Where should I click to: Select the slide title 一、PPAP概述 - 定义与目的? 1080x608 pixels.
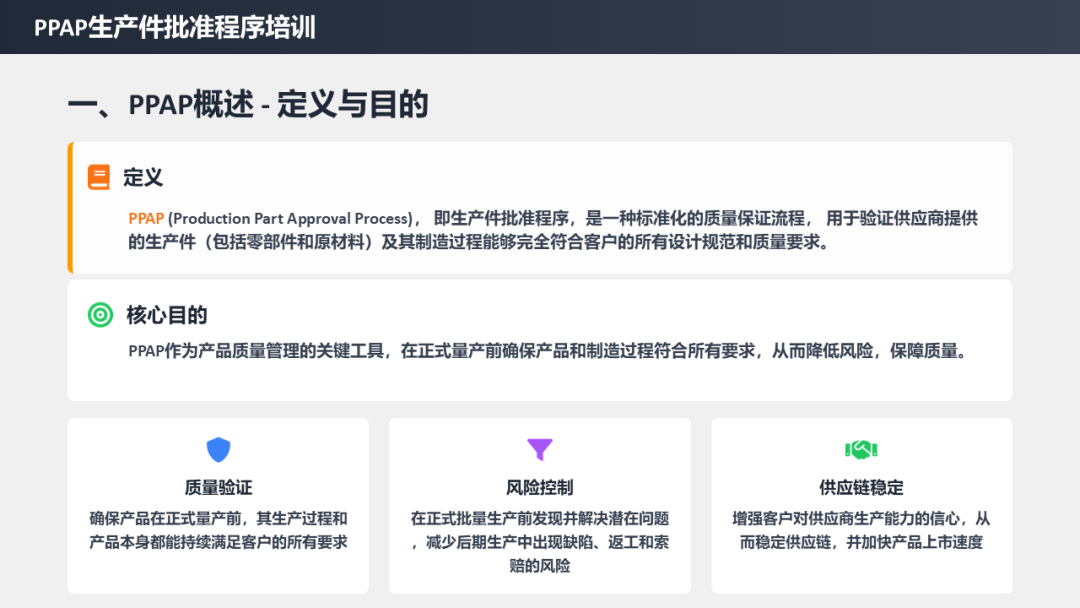tap(248, 104)
